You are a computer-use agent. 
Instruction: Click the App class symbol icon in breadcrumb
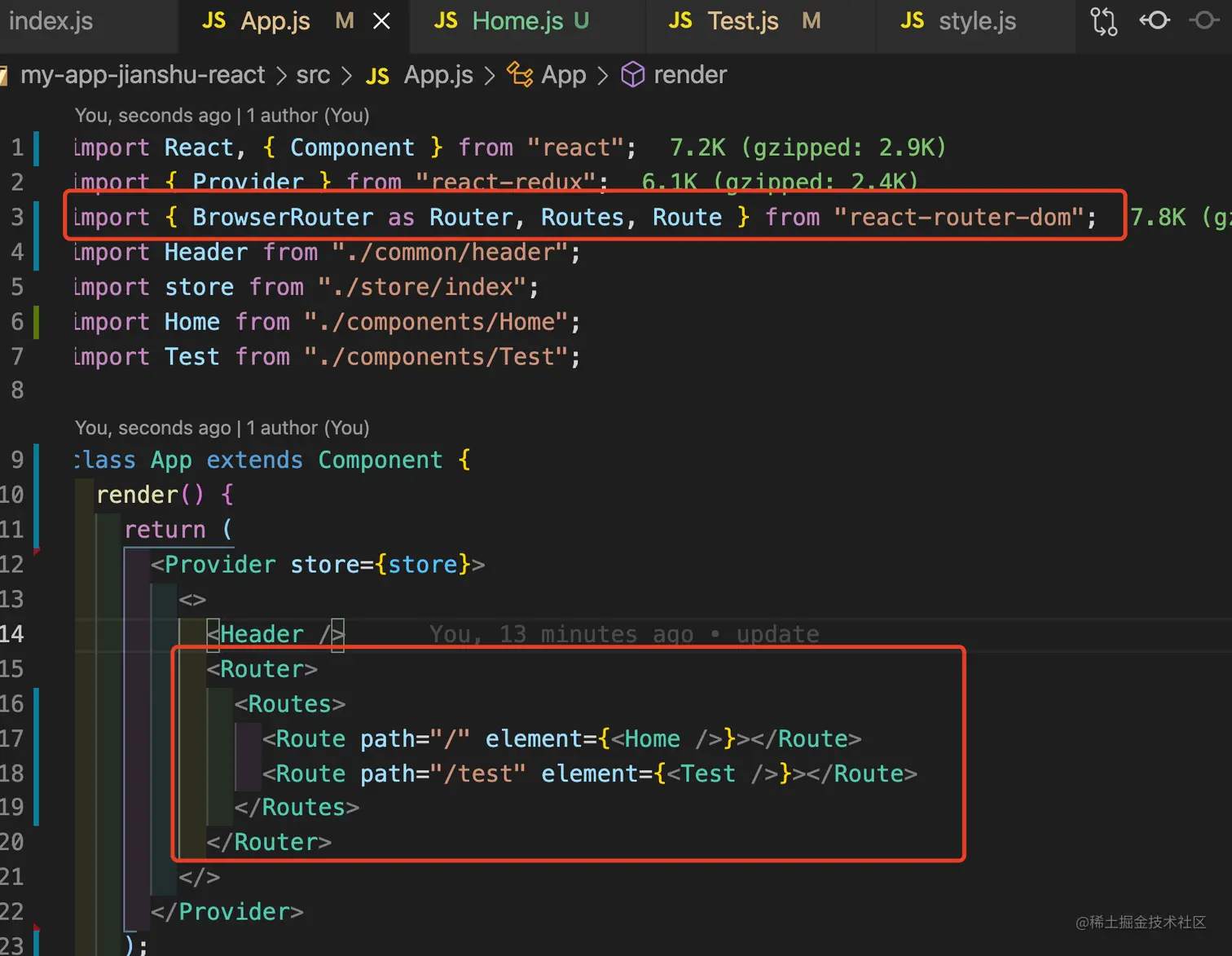click(x=520, y=74)
